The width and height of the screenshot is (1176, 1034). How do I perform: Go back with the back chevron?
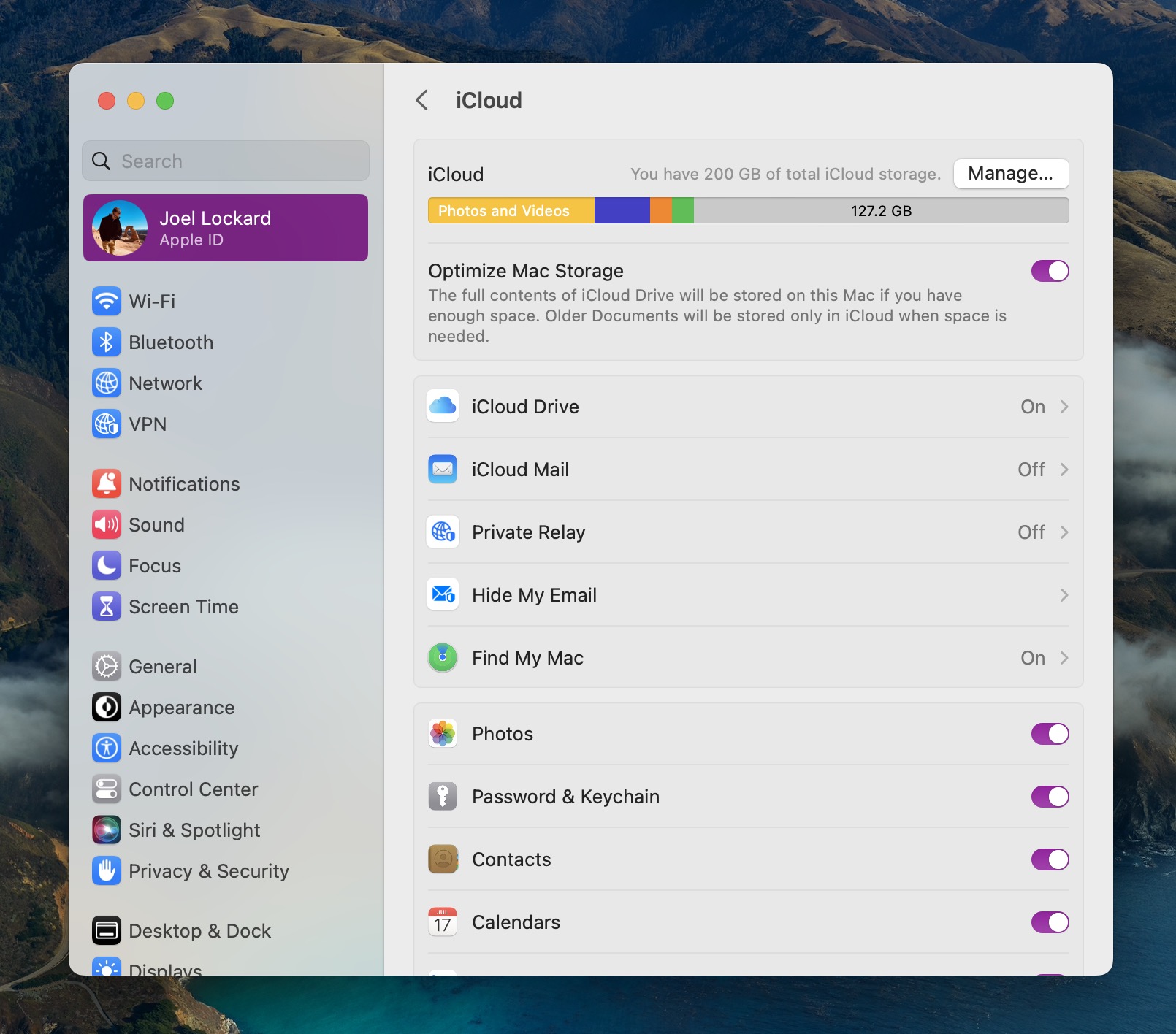[421, 100]
